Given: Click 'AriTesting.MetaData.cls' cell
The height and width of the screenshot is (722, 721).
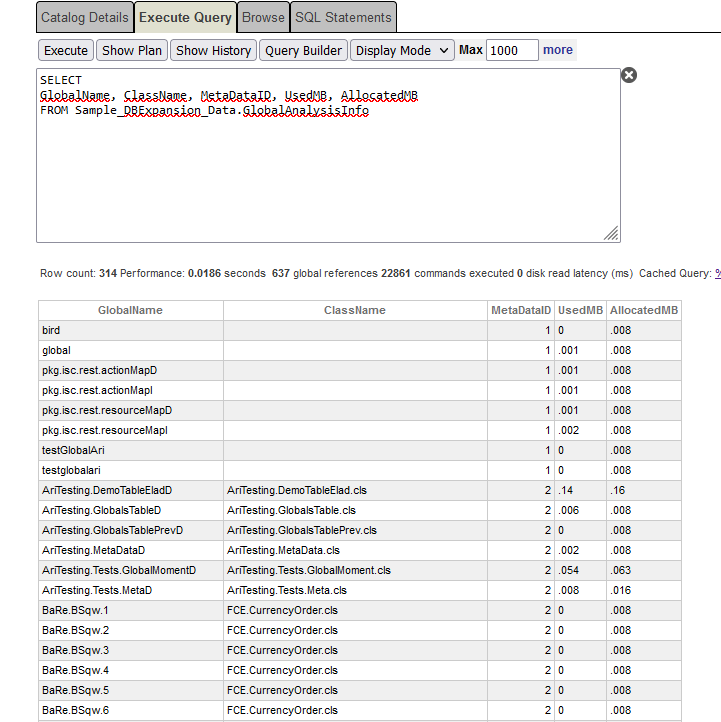Looking at the screenshot, I should [355, 551].
